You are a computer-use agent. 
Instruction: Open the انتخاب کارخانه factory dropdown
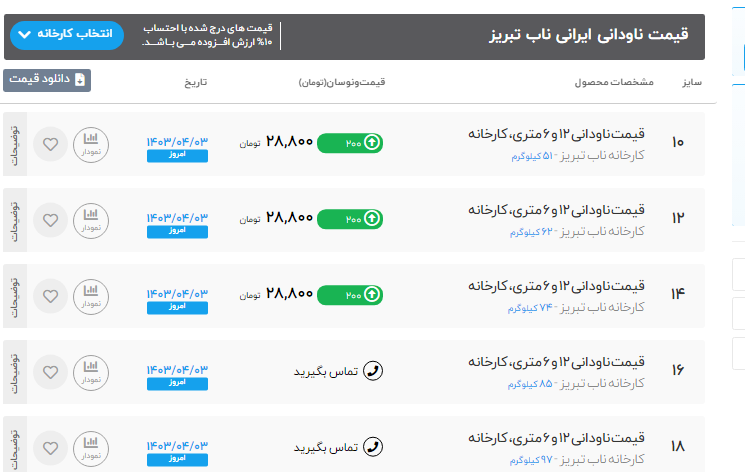point(67,35)
